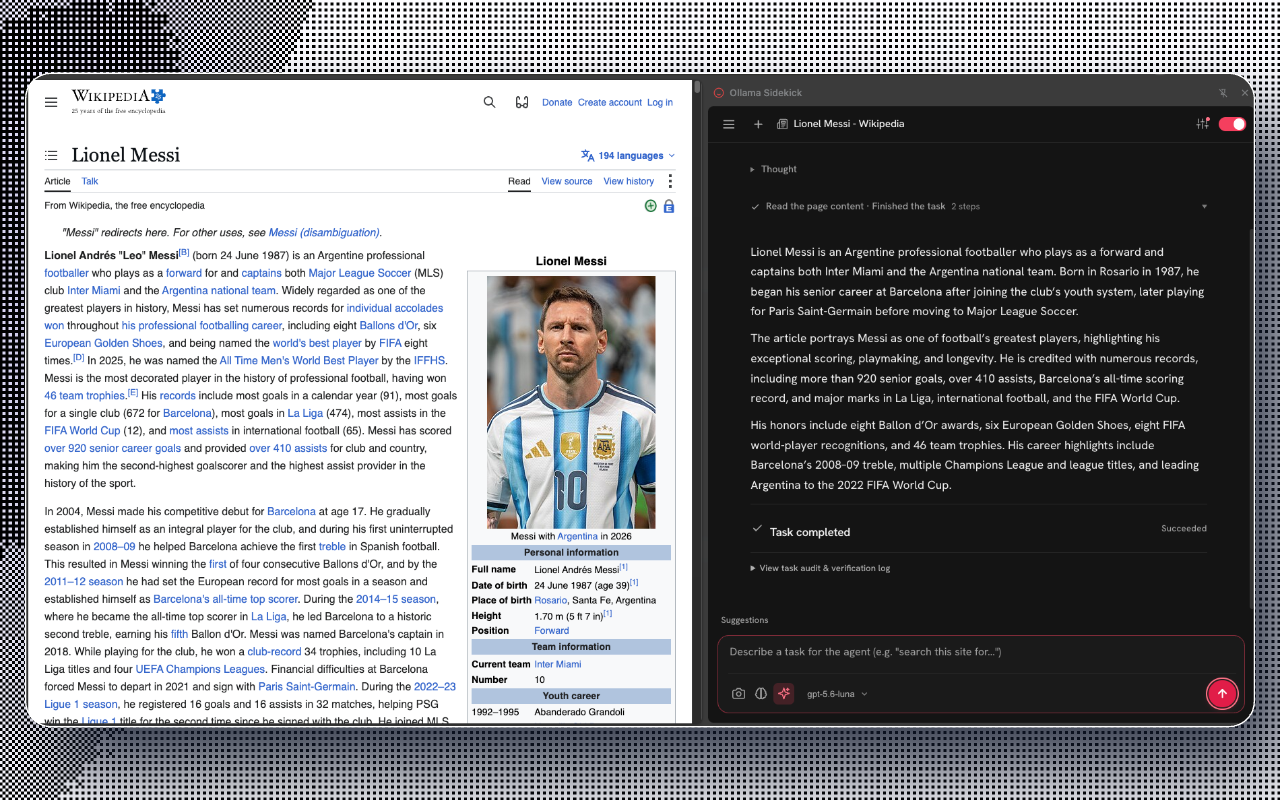Start a new chat with plus icon
Image resolution: width=1280 pixels, height=800 pixels.
pos(758,124)
